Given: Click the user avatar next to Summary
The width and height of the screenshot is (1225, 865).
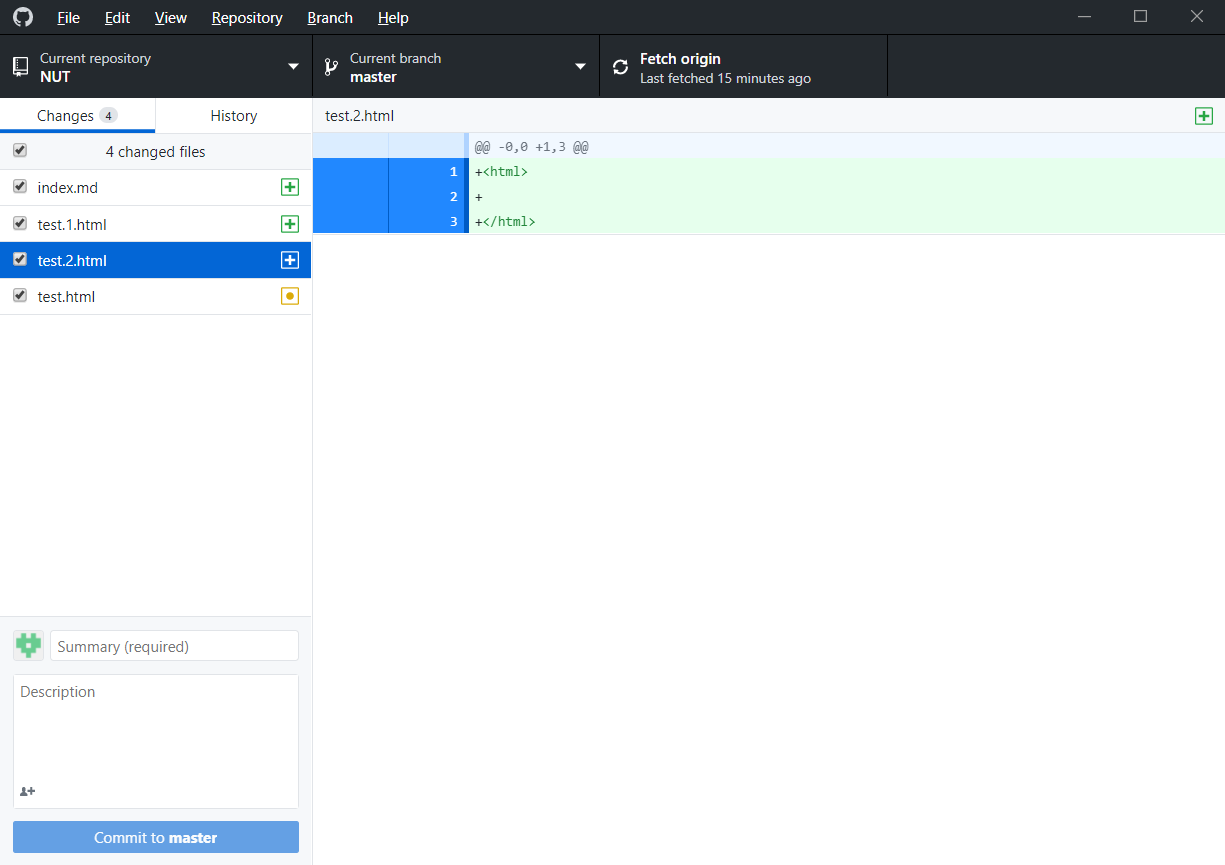Looking at the screenshot, I should (28, 646).
